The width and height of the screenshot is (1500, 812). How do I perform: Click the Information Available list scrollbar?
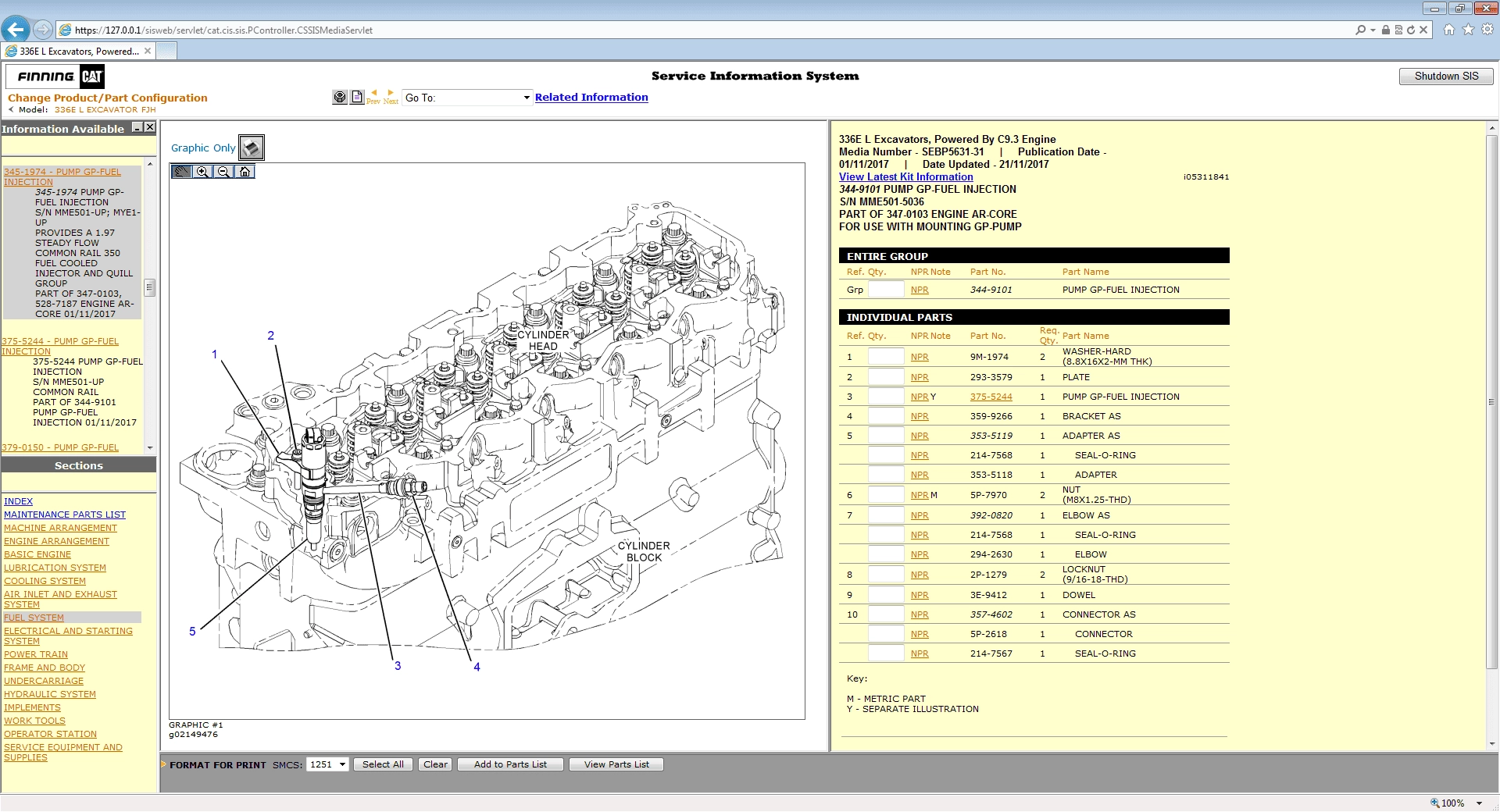pyautogui.click(x=150, y=287)
